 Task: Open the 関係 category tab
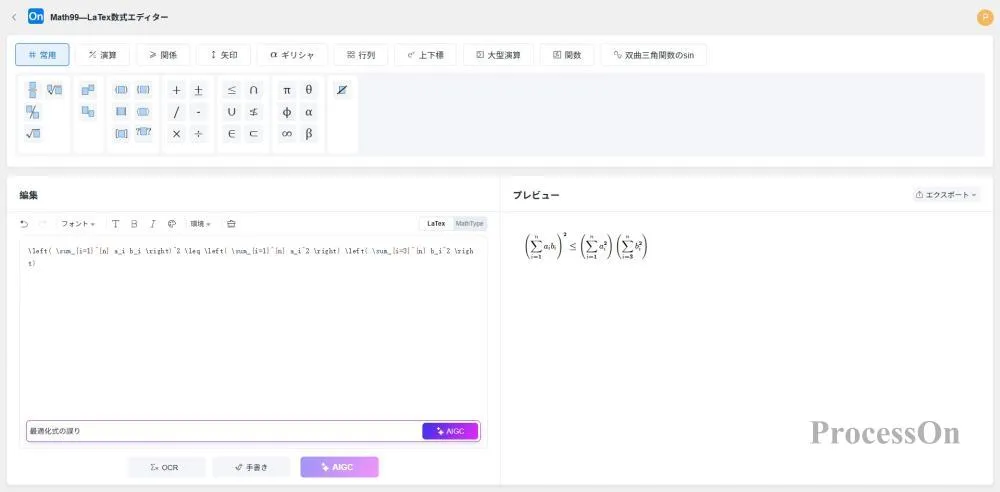(163, 55)
